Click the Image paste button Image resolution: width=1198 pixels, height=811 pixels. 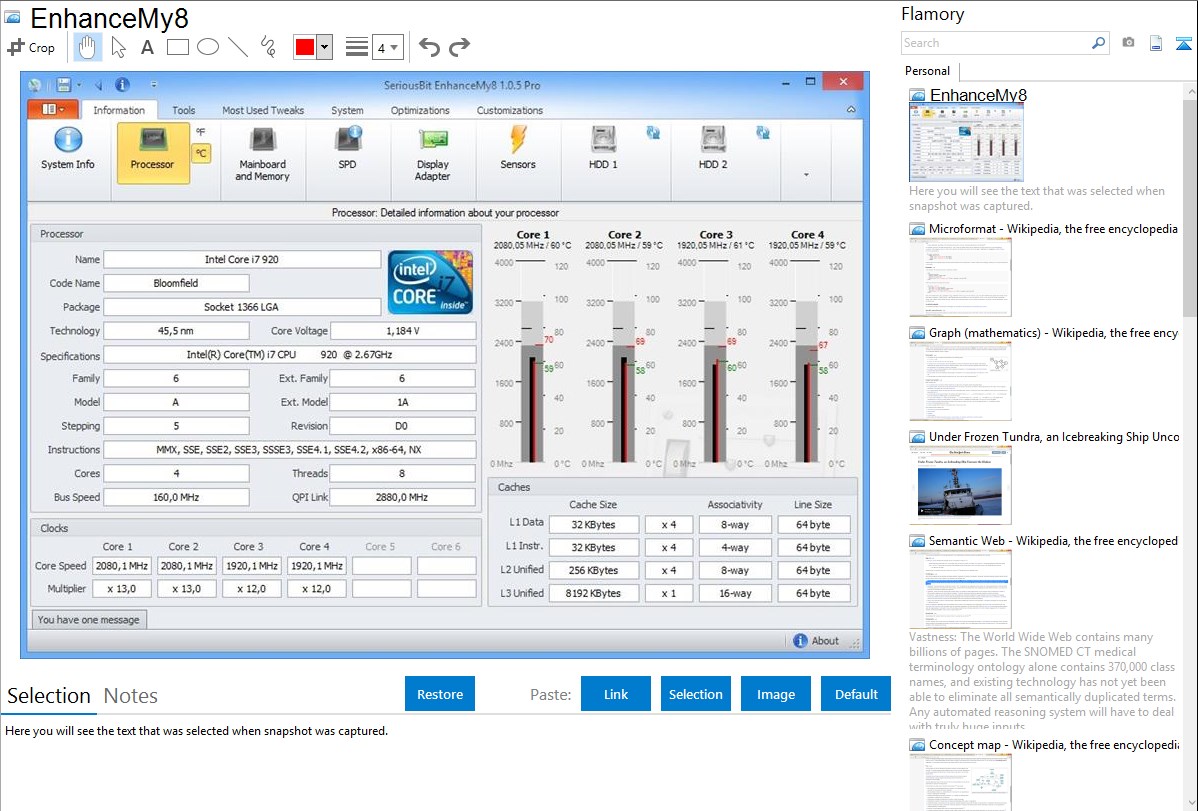click(776, 694)
